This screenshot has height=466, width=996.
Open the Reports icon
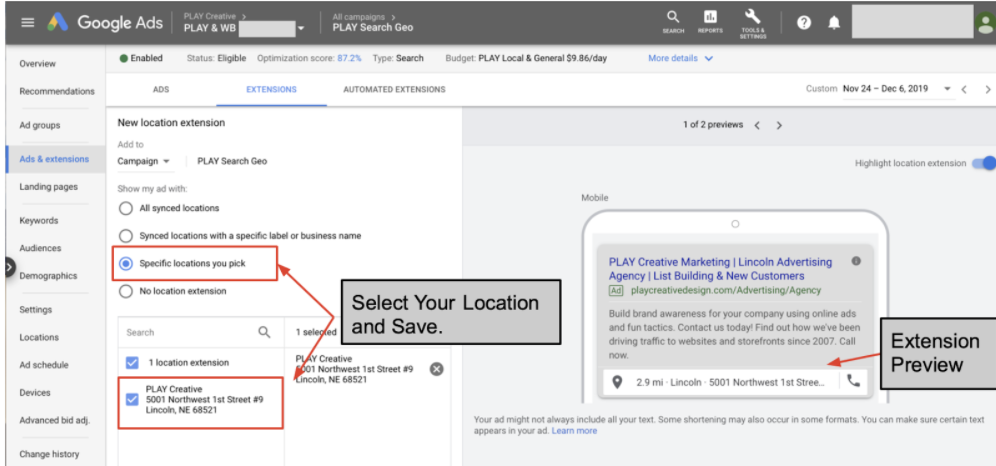coord(710,22)
